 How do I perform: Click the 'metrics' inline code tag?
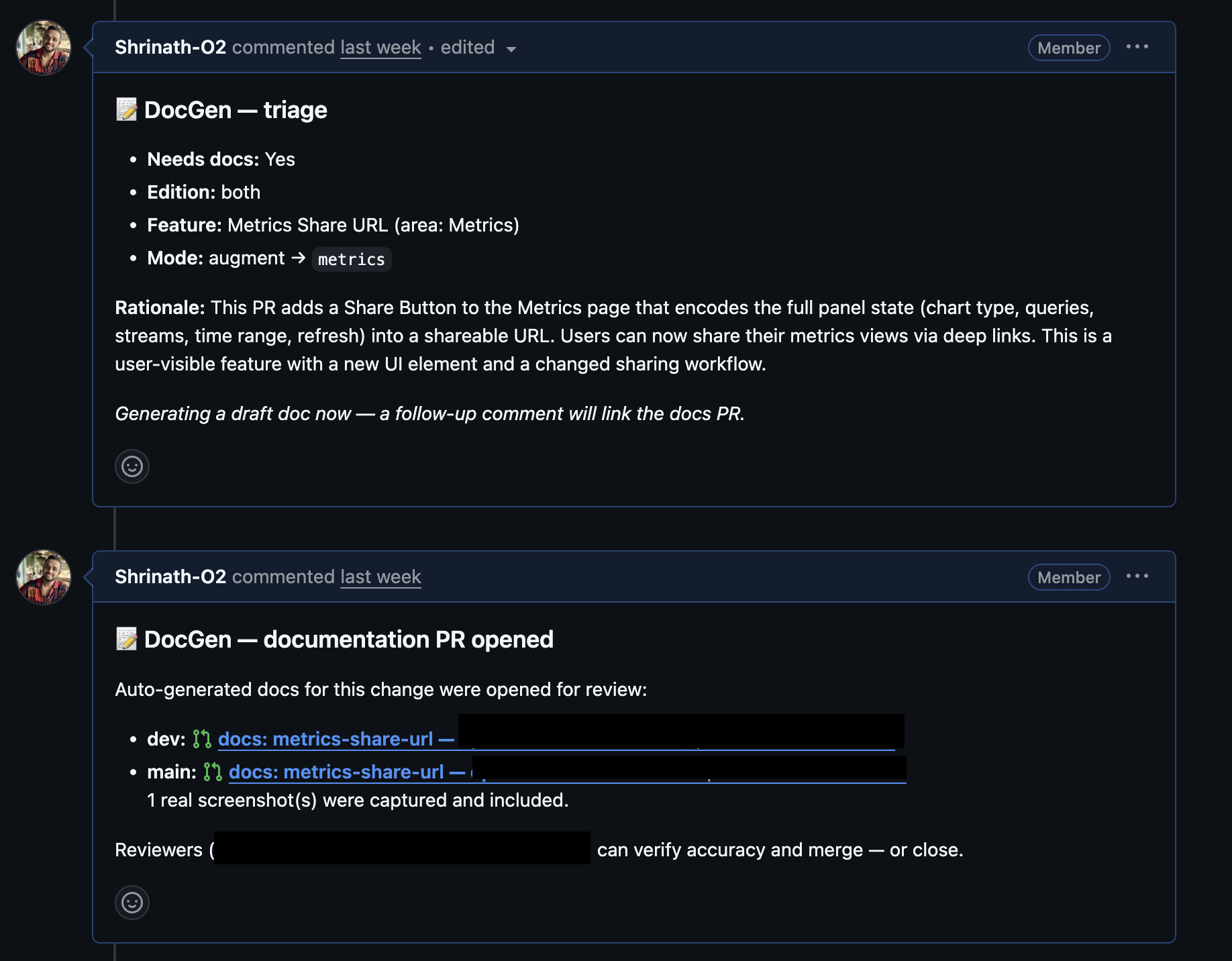click(x=352, y=259)
